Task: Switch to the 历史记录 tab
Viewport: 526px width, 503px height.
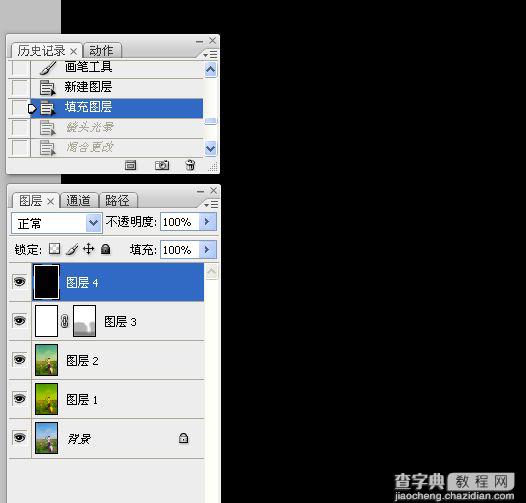Action: click(41, 51)
